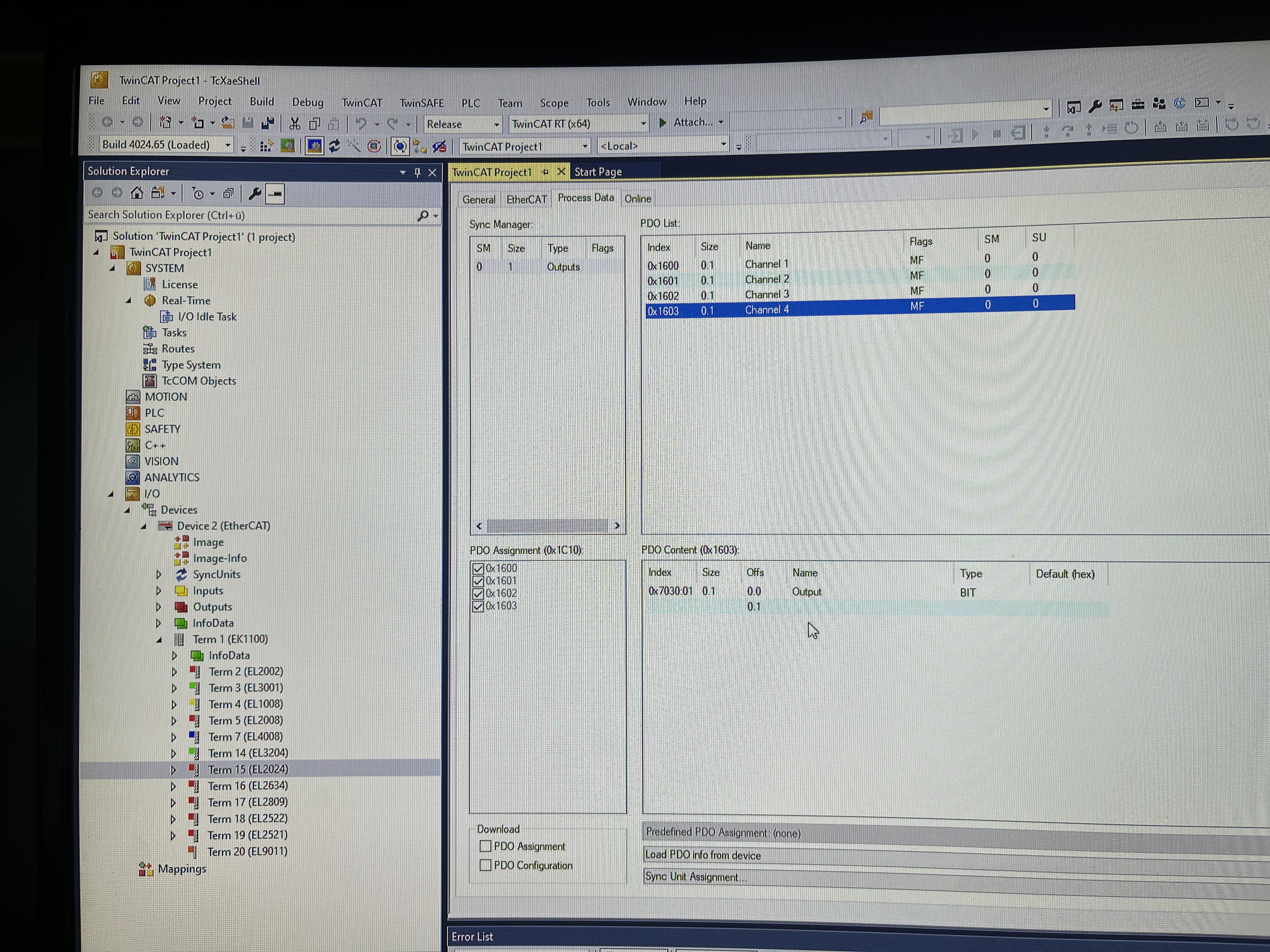Screen dimensions: 1270x952
Task: Uncheck the 0x1603 PDO assignment checkbox
Action: point(478,606)
